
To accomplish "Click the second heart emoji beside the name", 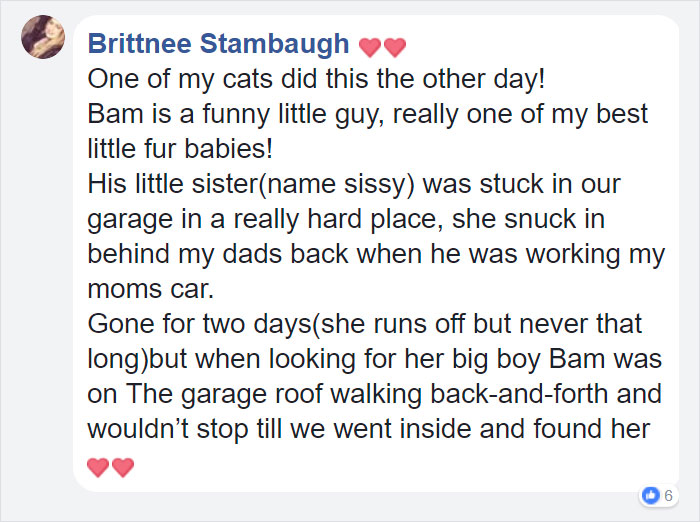I will (395, 47).
